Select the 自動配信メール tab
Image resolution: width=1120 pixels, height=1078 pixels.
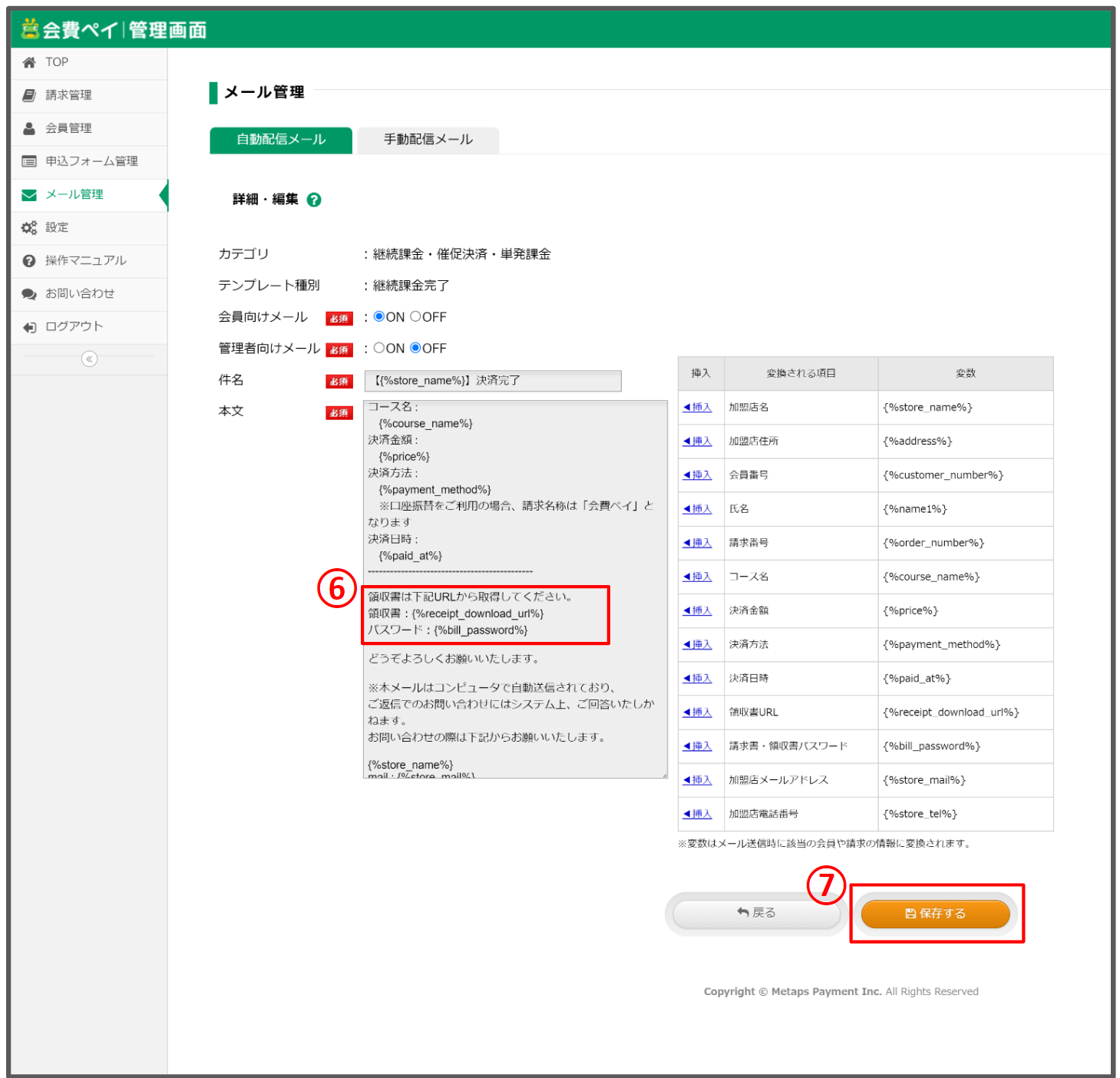tap(281, 140)
